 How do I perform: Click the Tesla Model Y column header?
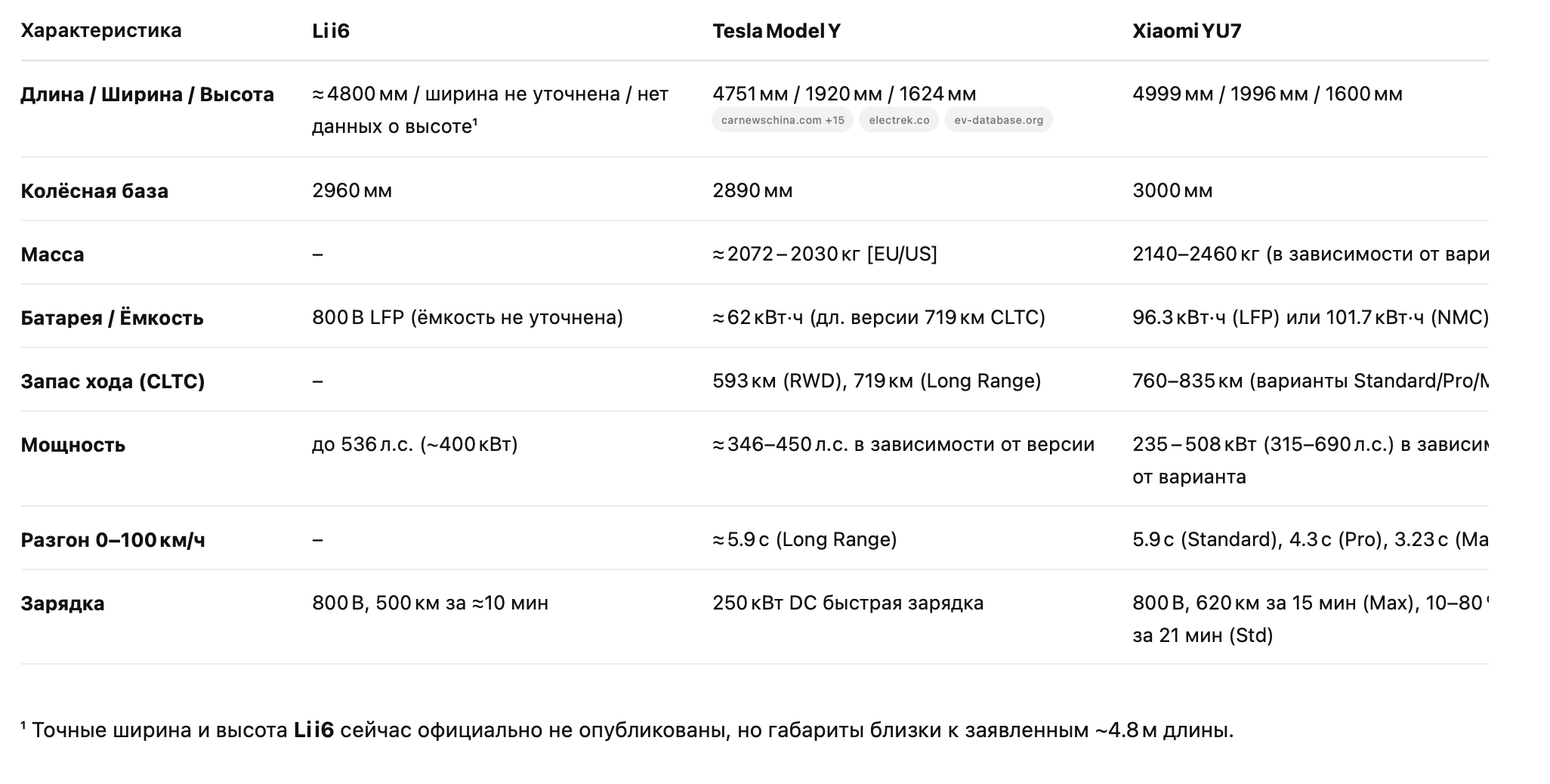(x=776, y=31)
